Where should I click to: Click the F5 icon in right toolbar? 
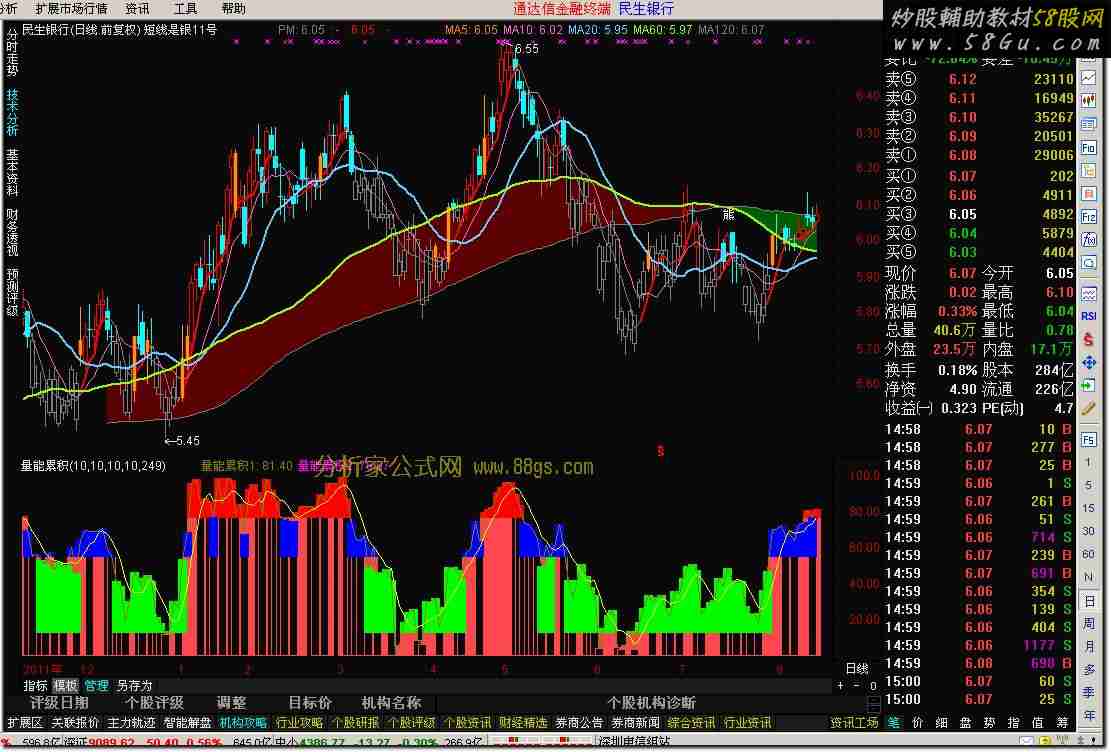coord(1088,439)
